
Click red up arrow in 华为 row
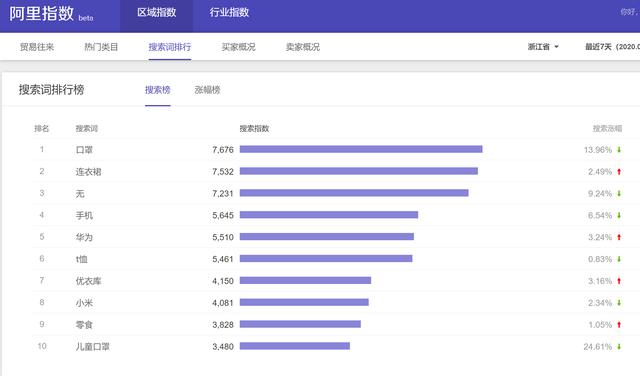coord(619,237)
